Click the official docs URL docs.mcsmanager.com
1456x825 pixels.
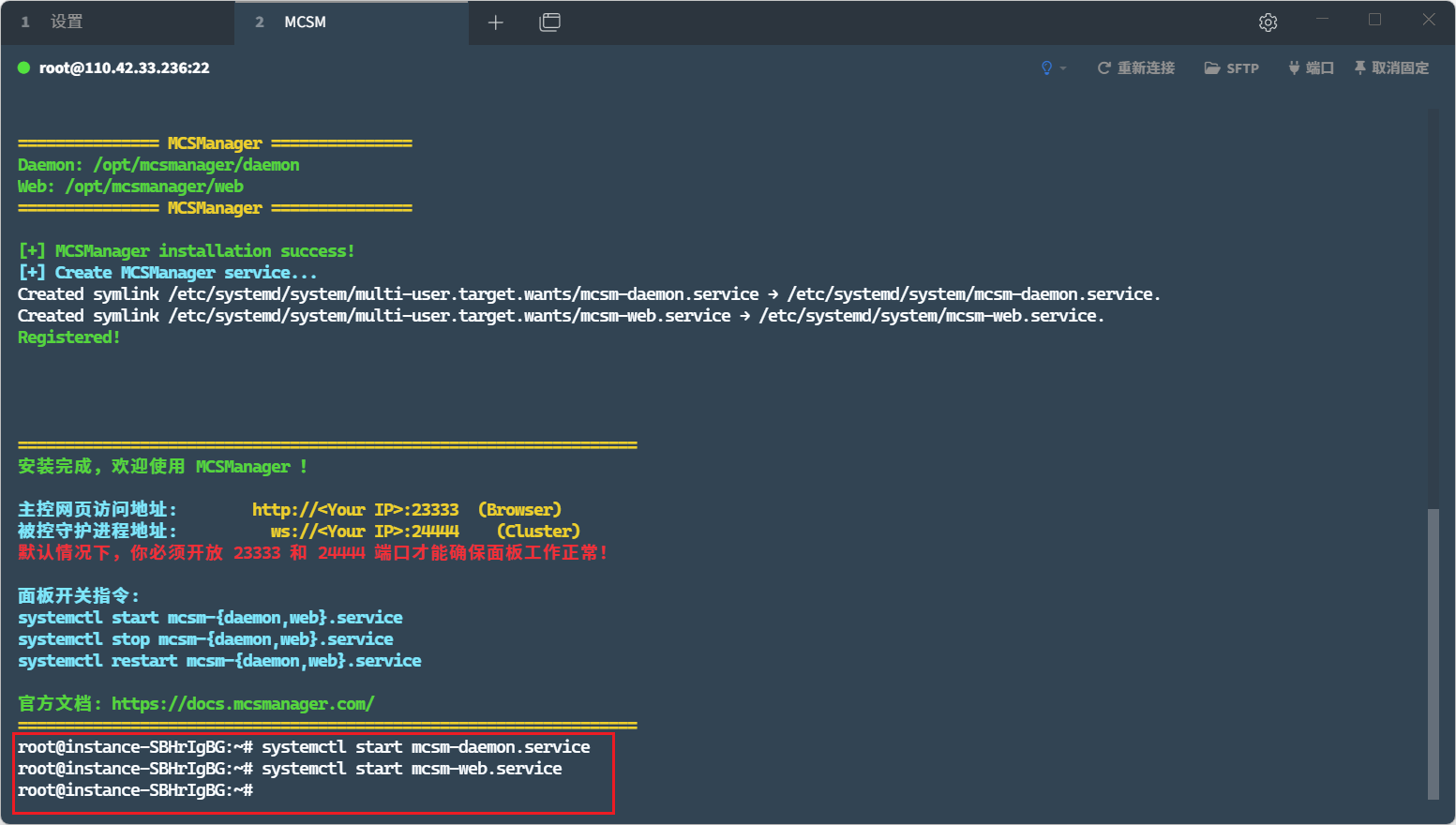pyautogui.click(x=243, y=704)
